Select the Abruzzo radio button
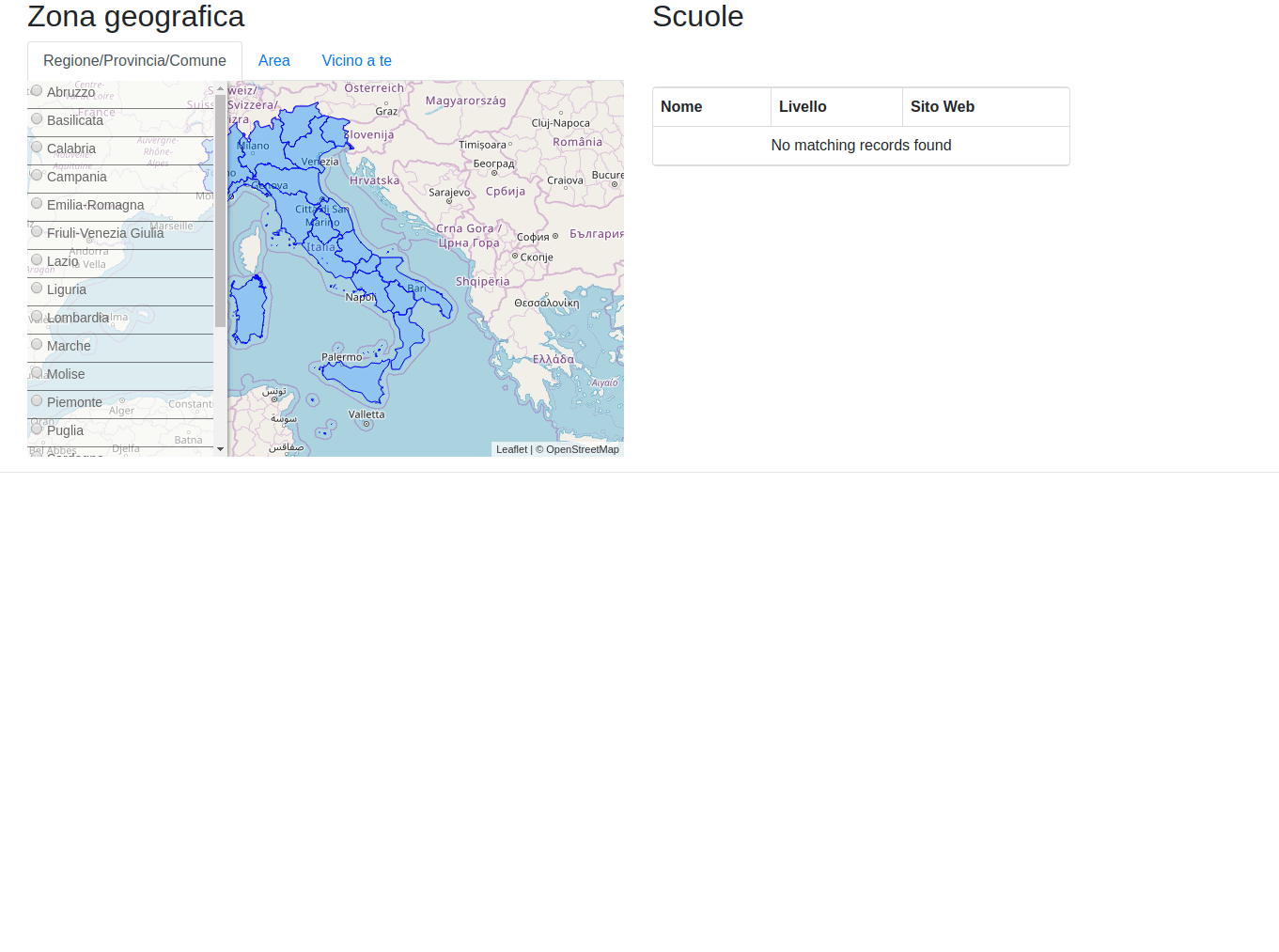1279x952 pixels. 37,91
